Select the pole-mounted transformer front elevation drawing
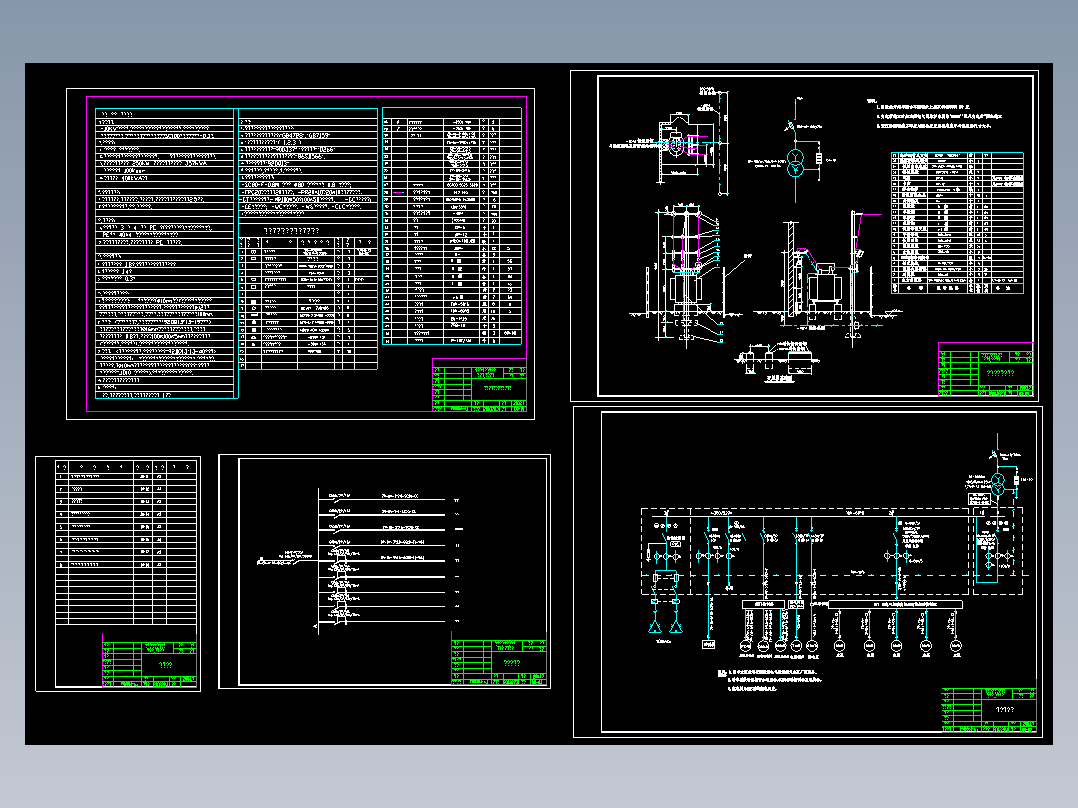 pyautogui.click(x=686, y=272)
